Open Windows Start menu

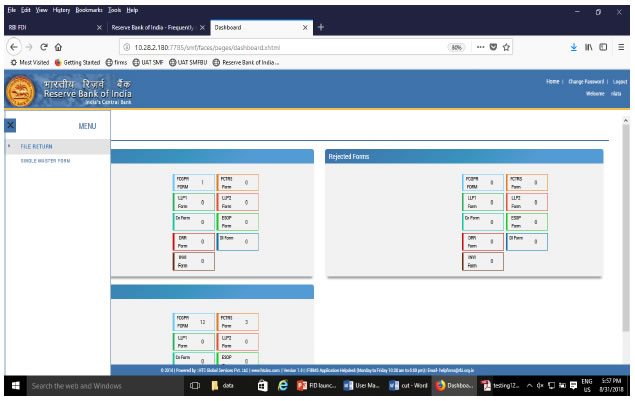coord(14,386)
